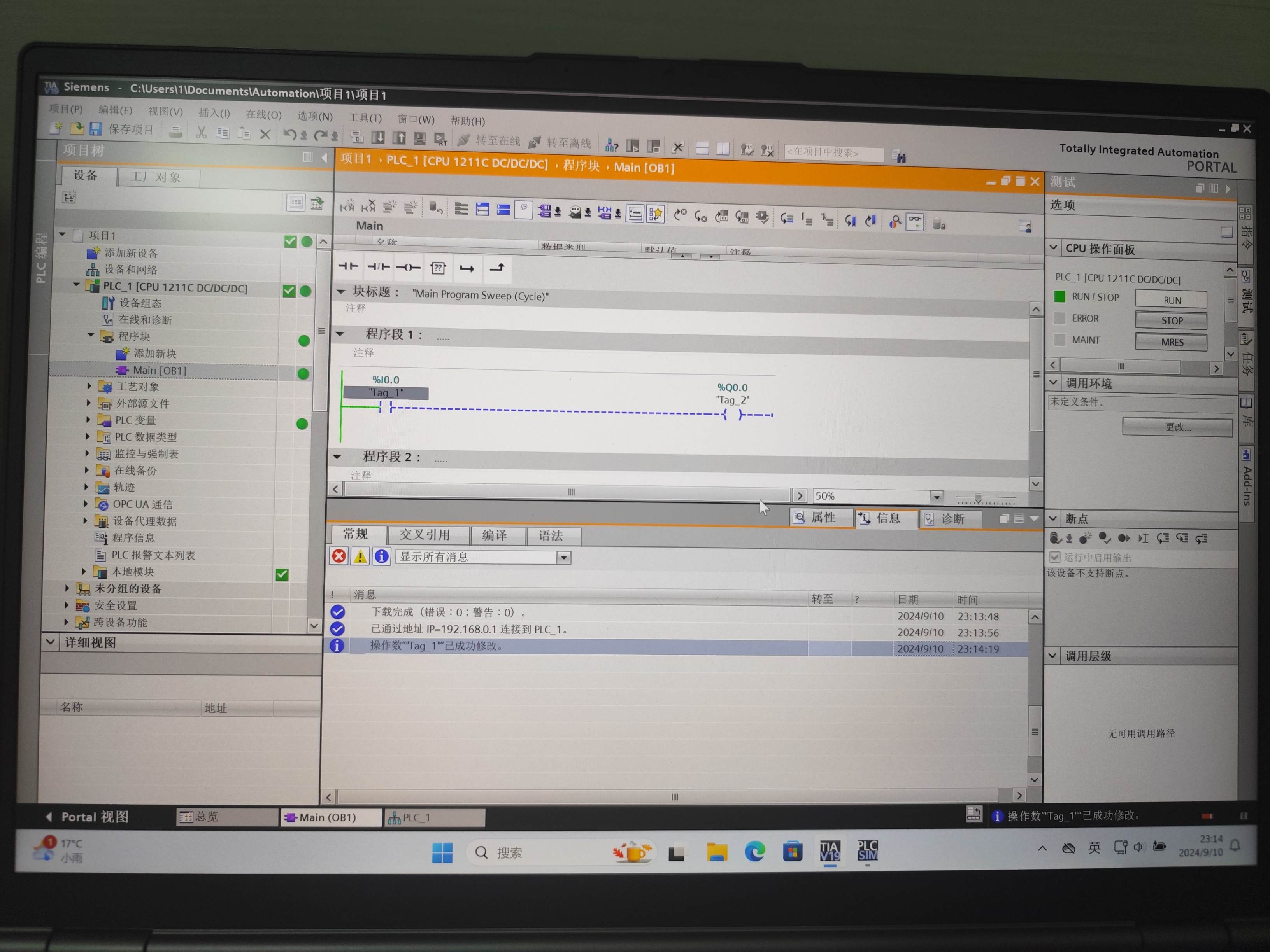Click the Go offline toolbar icon
Screen dimensions: 1270x952
click(535, 142)
